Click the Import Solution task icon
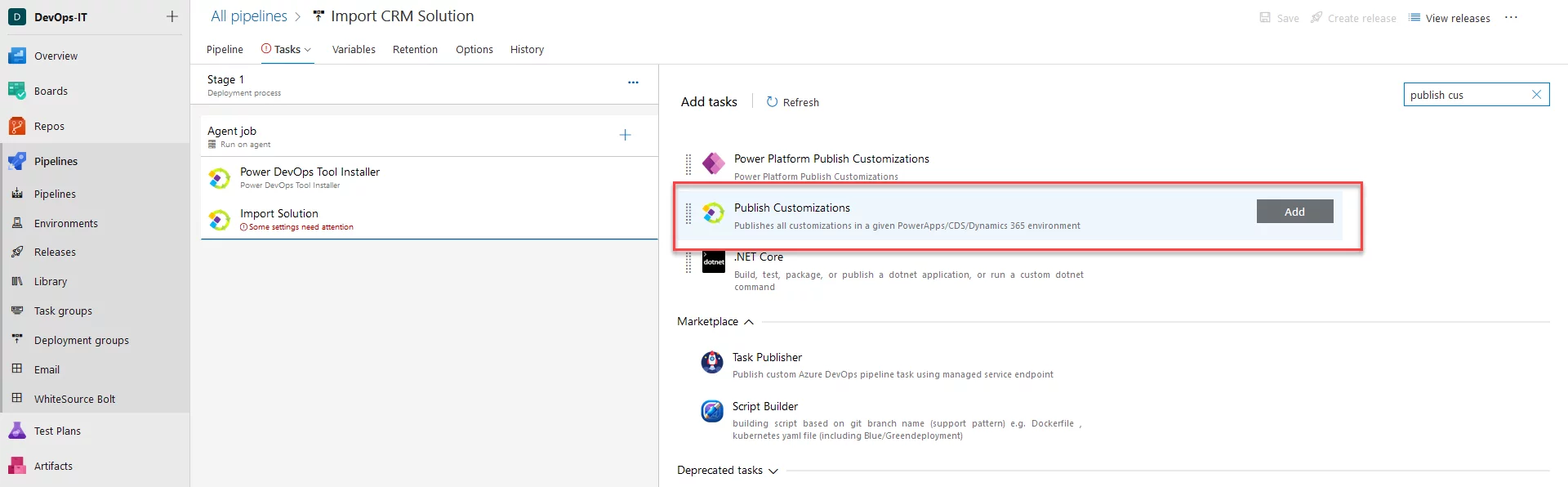1568x487 pixels. [220, 220]
